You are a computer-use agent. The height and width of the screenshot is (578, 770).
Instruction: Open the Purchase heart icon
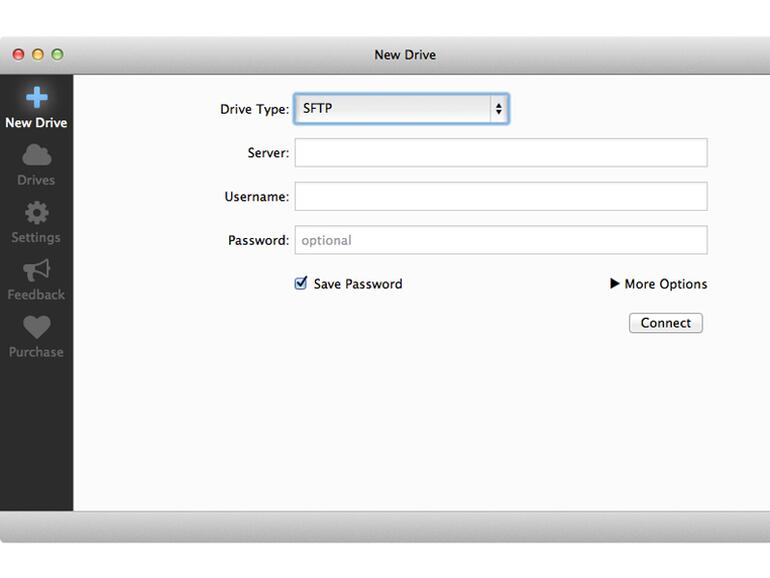click(37, 327)
